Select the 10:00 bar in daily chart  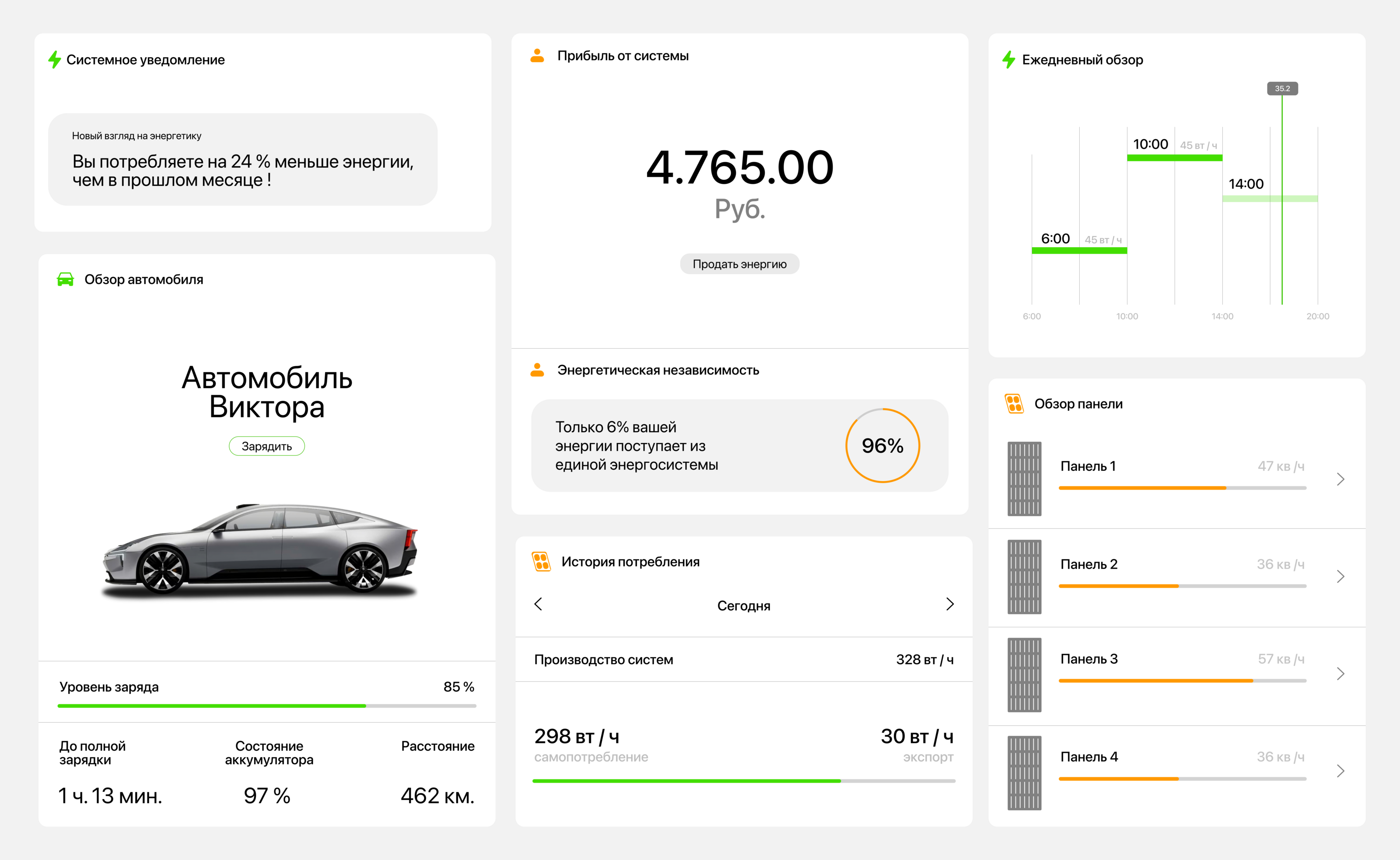click(x=1174, y=157)
